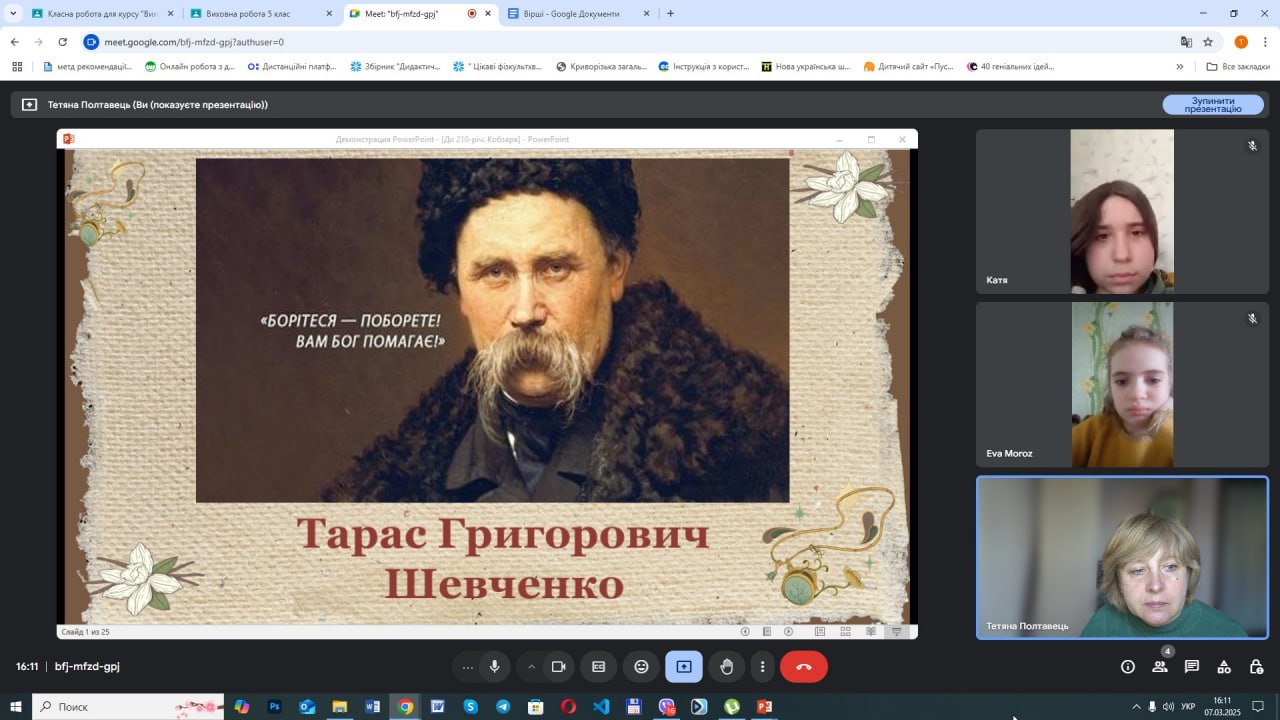Image resolution: width=1280 pixels, height=720 pixels.
Task: Mute the microphone in Meet call
Action: pyautogui.click(x=494, y=667)
